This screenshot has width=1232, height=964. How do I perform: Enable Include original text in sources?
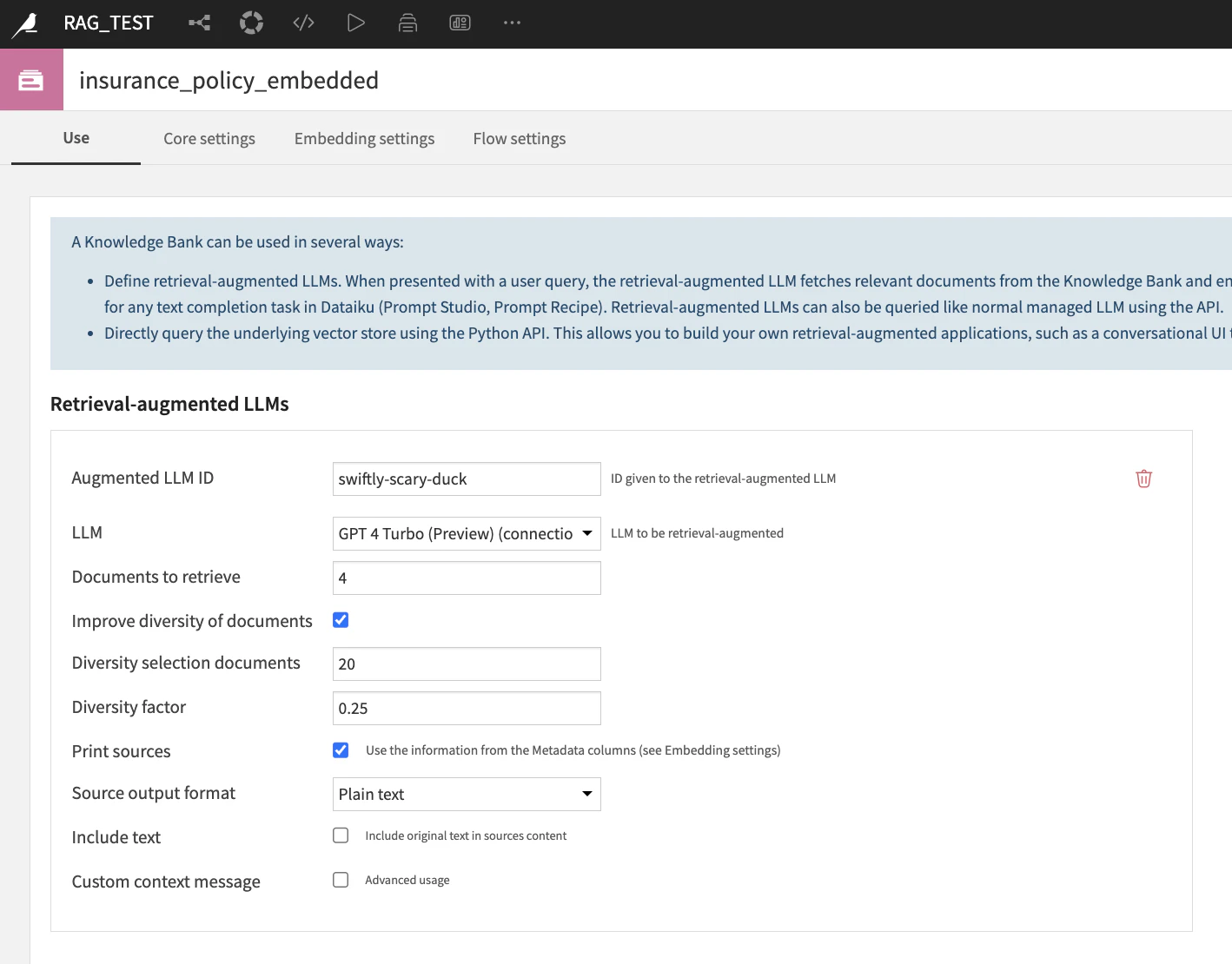coord(341,835)
